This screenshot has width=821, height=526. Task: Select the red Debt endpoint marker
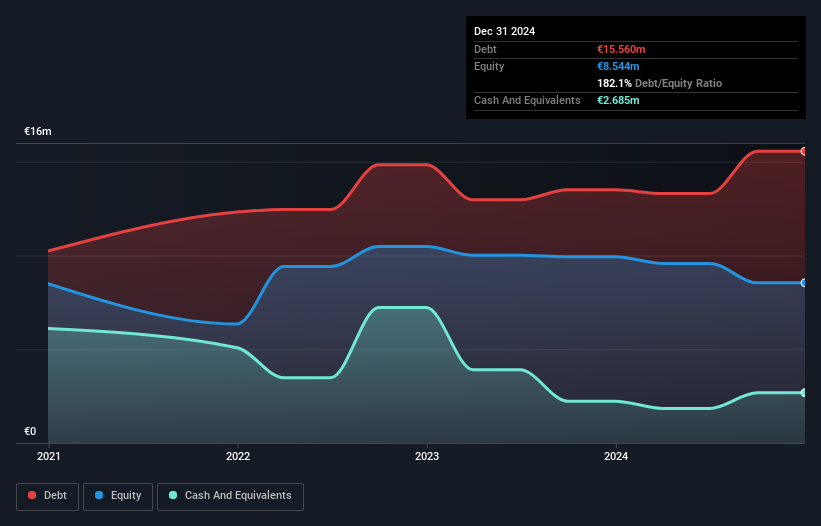coord(804,151)
